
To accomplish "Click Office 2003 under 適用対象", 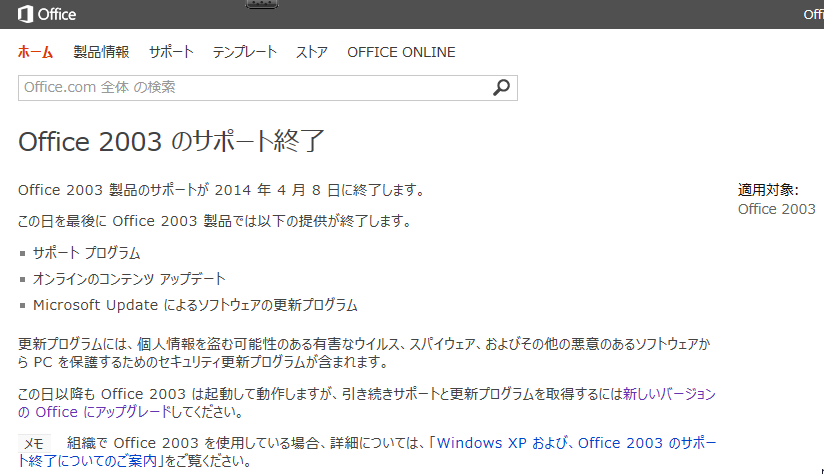I will click(x=776, y=209).
